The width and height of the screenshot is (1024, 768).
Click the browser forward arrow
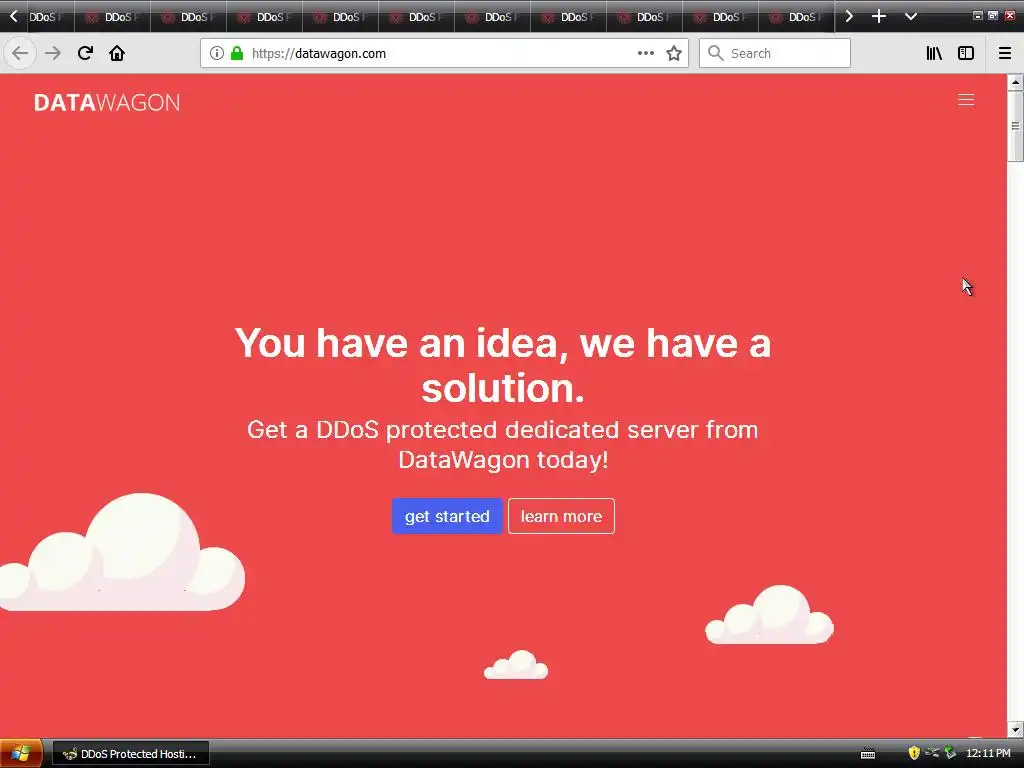pyautogui.click(x=53, y=53)
